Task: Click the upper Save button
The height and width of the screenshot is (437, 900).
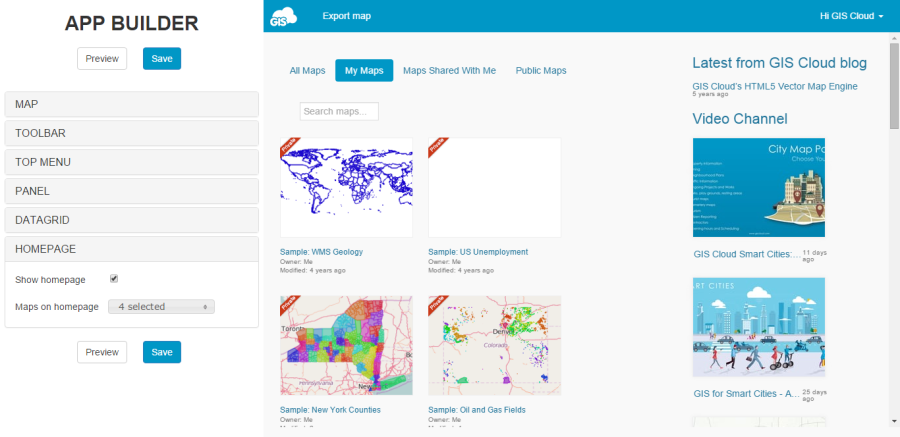Action: coord(162,59)
